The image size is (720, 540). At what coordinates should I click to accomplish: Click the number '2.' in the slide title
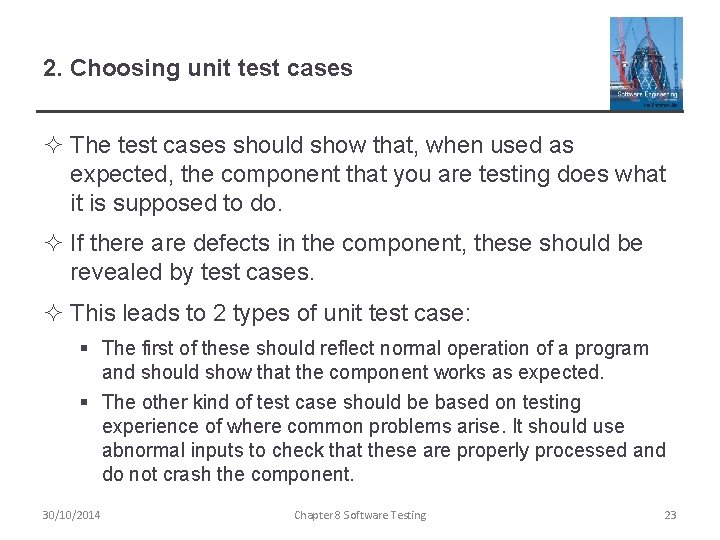53,68
